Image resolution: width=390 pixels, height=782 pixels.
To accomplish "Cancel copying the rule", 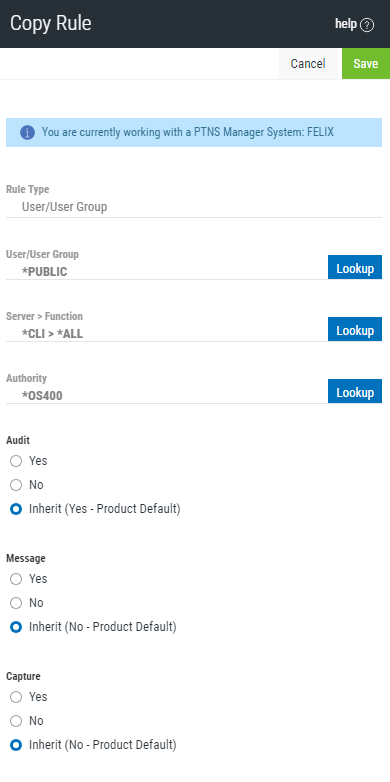I will pyautogui.click(x=308, y=64).
